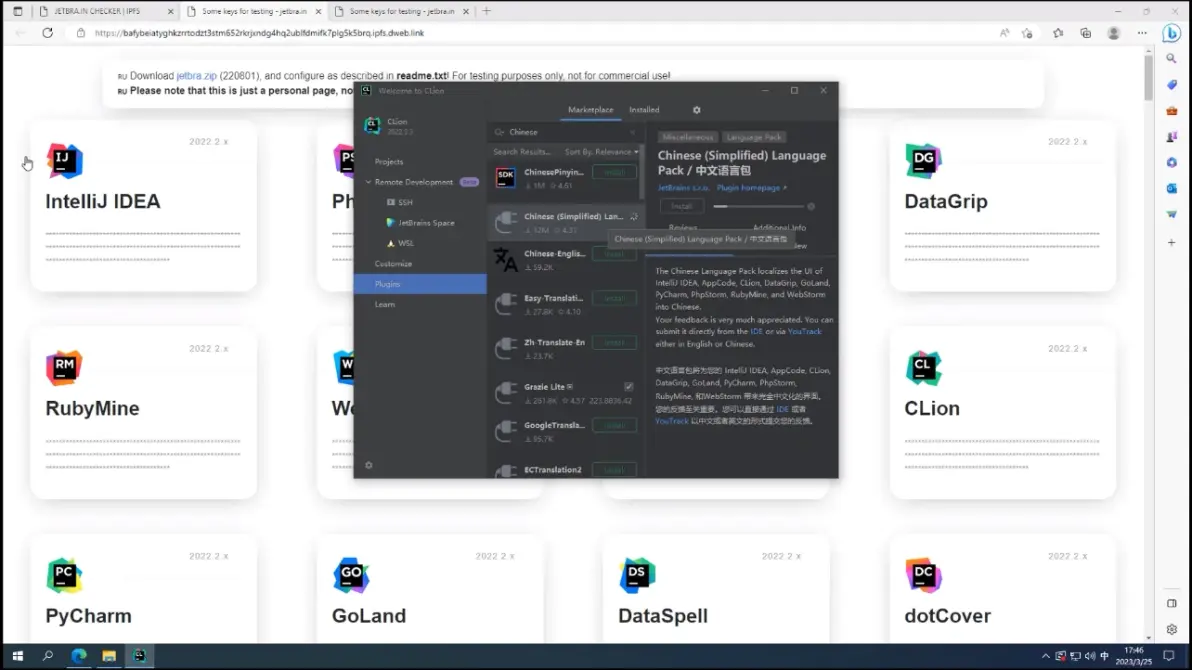Open the Search Results options dropdown
This screenshot has height=670, width=1192.
tap(522, 151)
